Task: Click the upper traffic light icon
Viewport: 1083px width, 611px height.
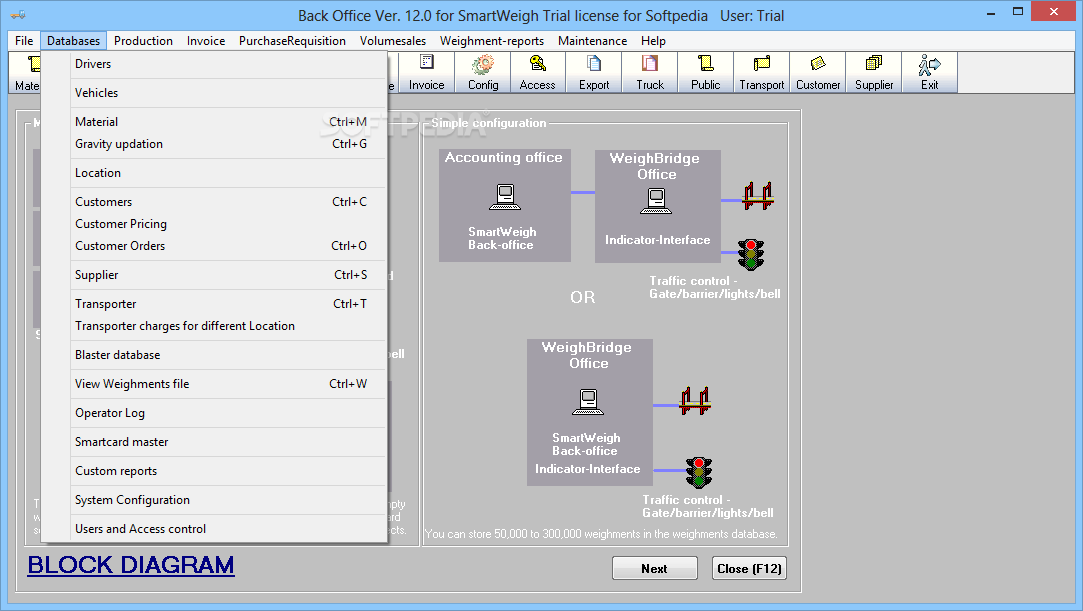Action: coord(751,254)
